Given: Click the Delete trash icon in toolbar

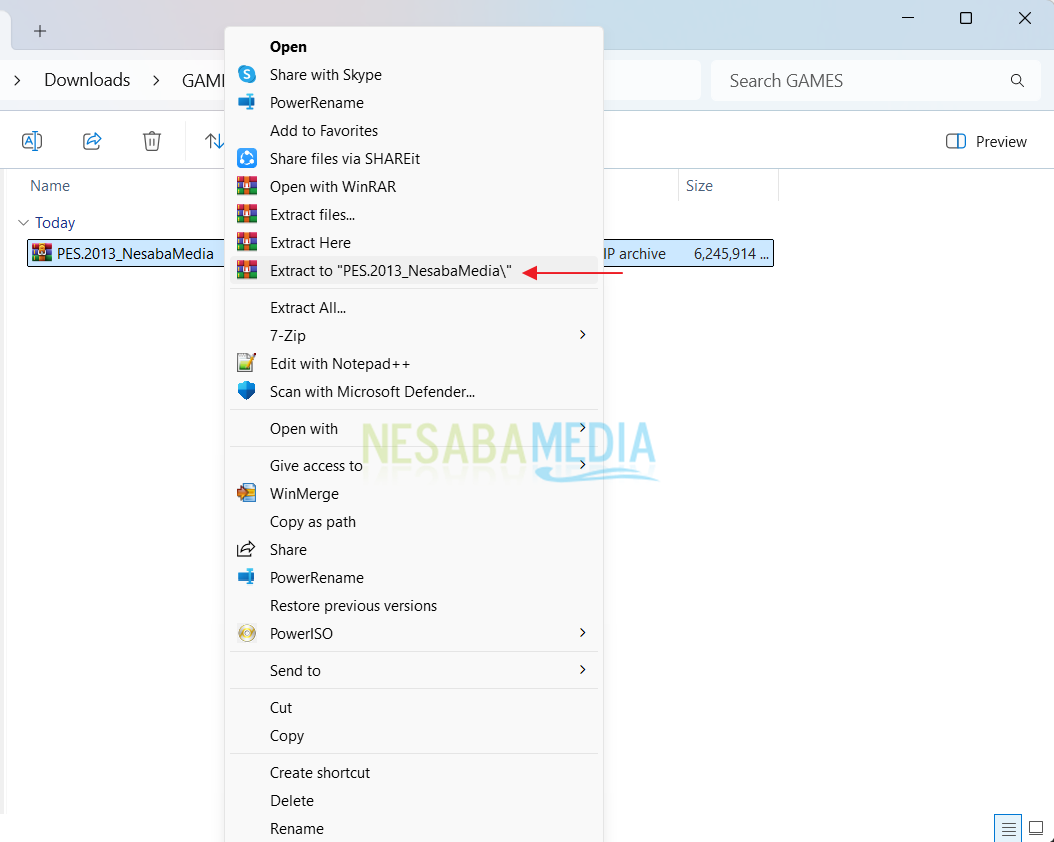Looking at the screenshot, I should tap(152, 141).
